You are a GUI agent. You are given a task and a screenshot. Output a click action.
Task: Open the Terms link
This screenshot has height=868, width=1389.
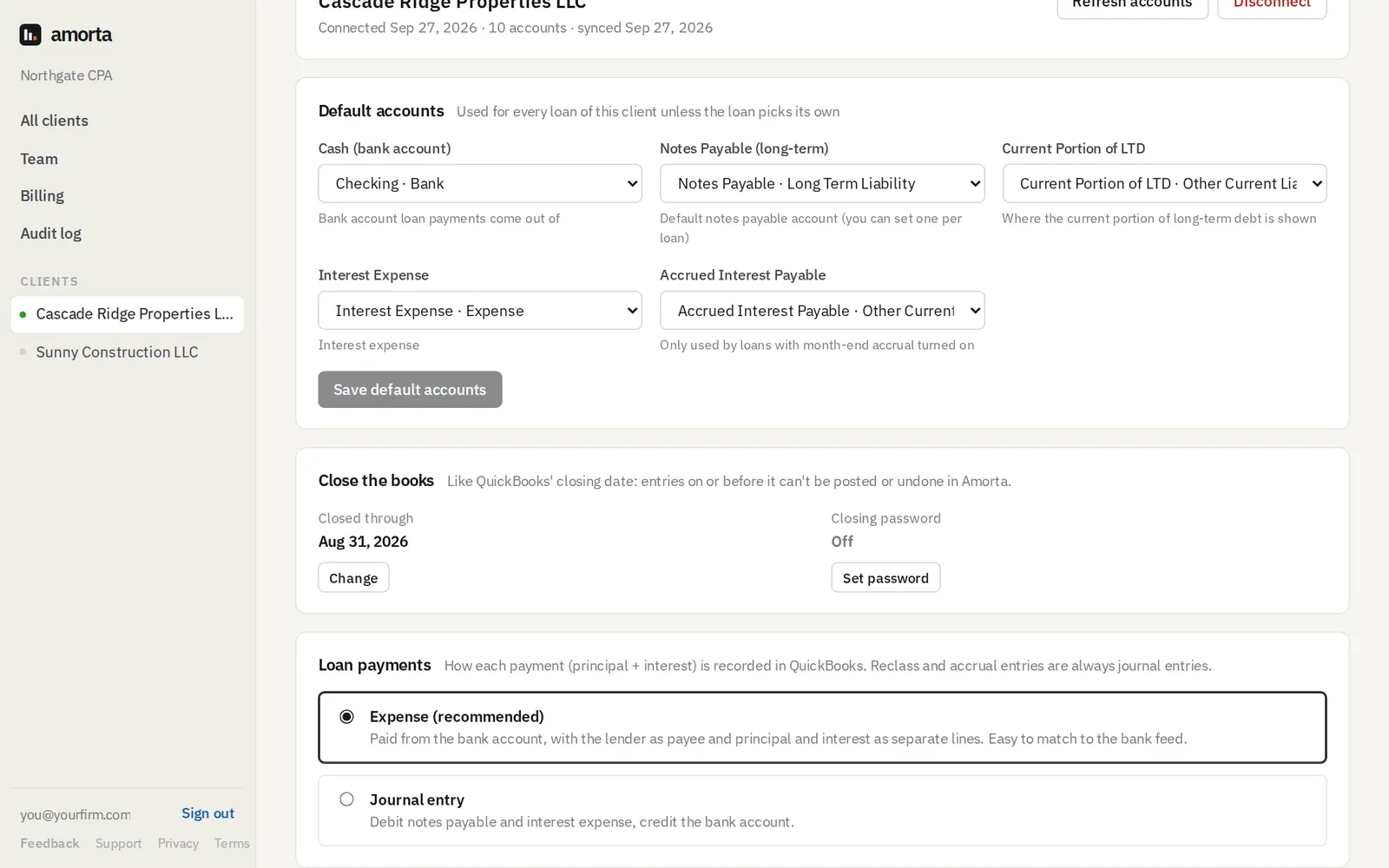pos(232,844)
